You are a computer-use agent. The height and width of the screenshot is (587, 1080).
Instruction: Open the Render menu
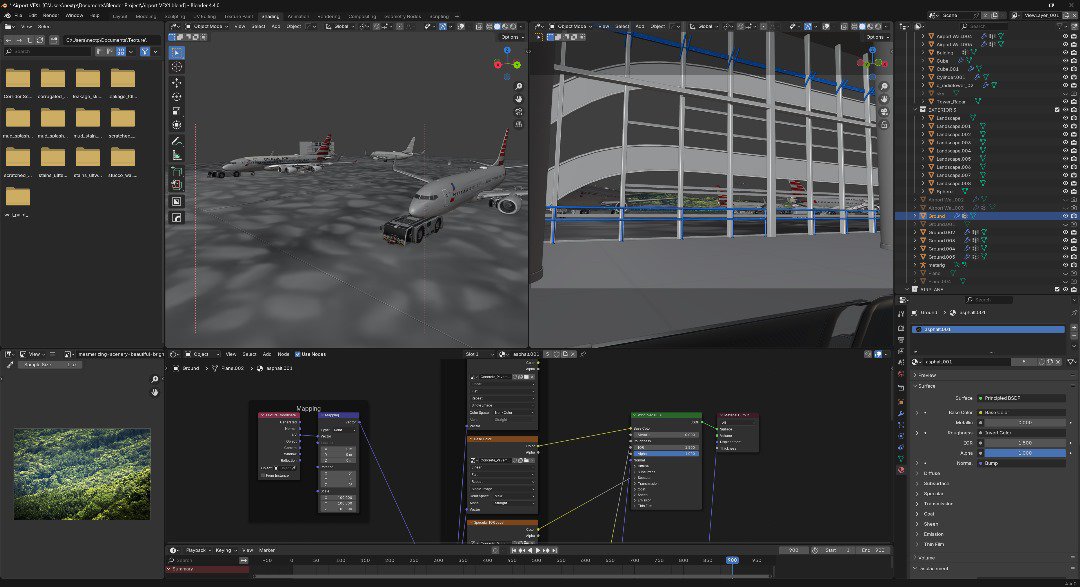click(x=50, y=15)
